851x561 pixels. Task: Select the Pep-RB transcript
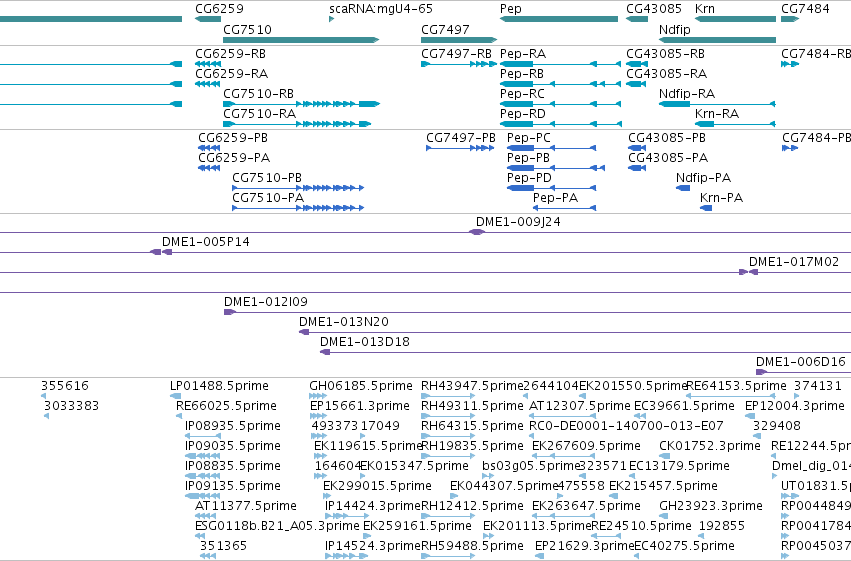coord(560,84)
